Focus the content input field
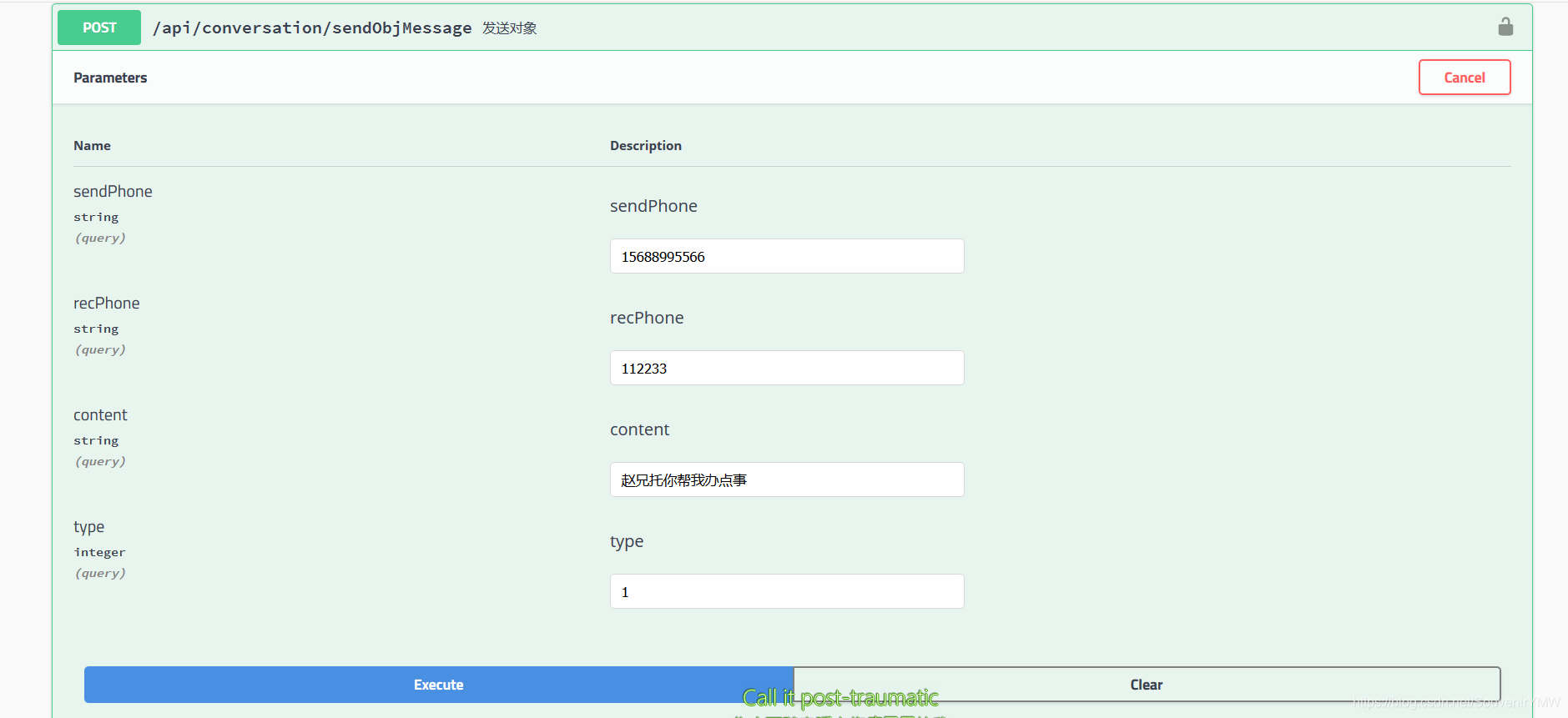Image resolution: width=1568 pixels, height=718 pixels. [787, 480]
